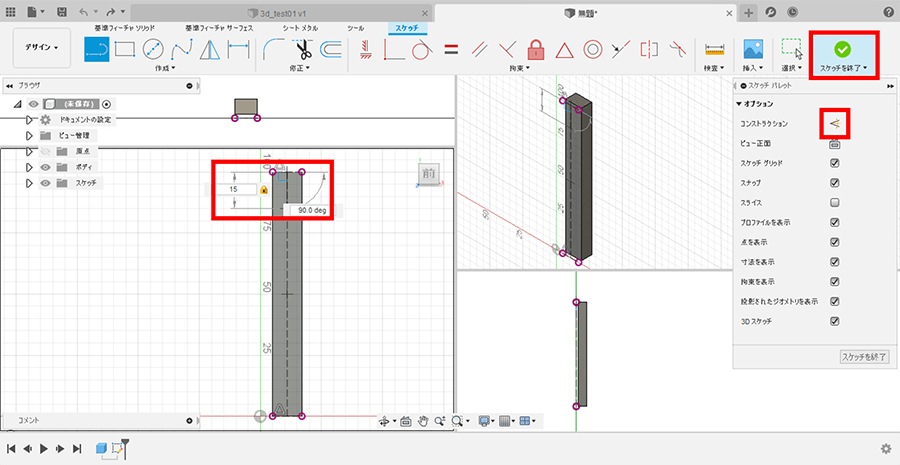The height and width of the screenshot is (465, 900).
Task: Toggle the Construction line icon in palette
Action: (x=835, y=123)
